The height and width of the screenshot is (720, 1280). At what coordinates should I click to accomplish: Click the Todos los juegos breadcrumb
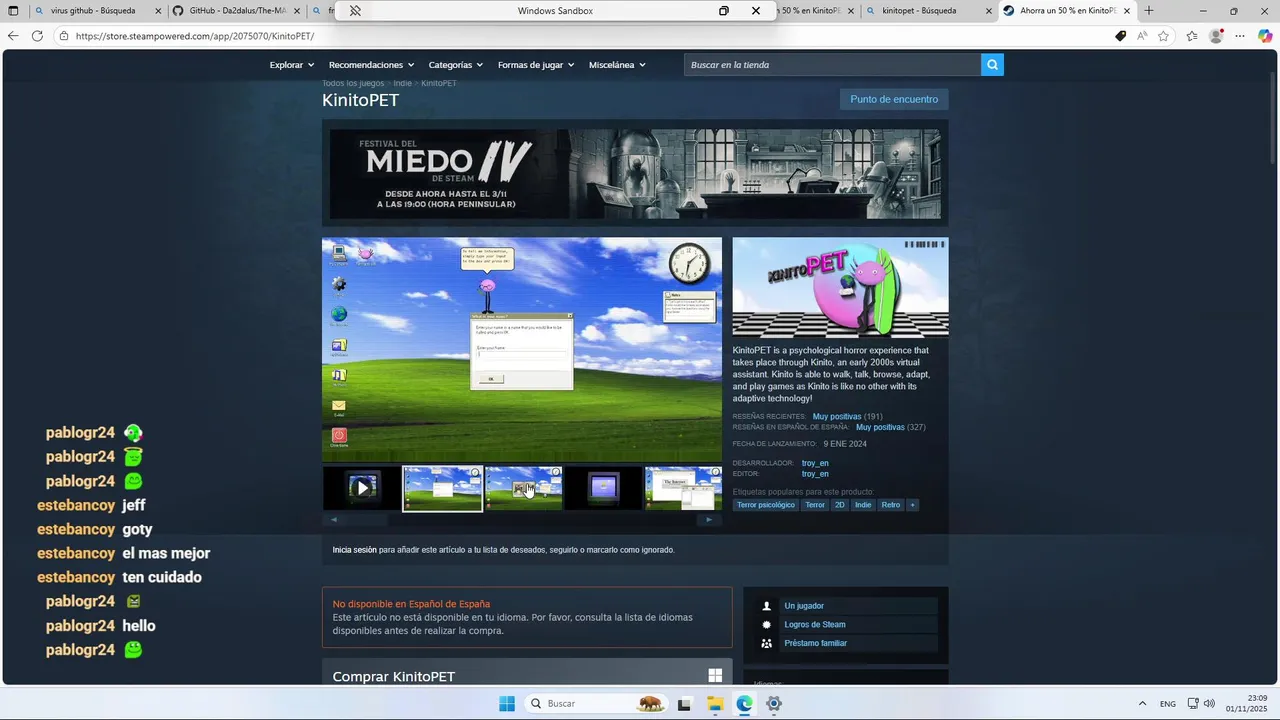pyautogui.click(x=353, y=83)
